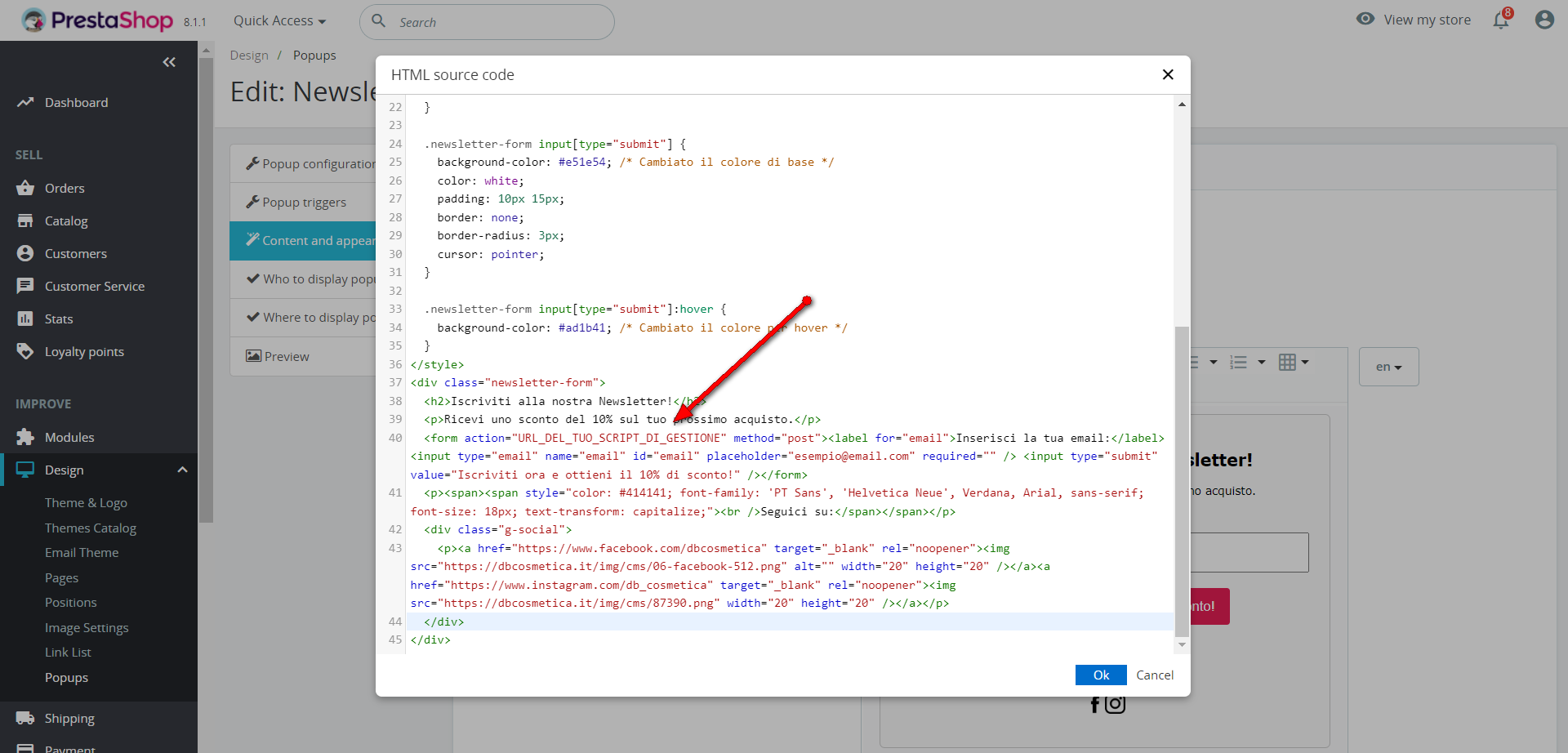Close the HTML source code dialog

pos(1168,74)
